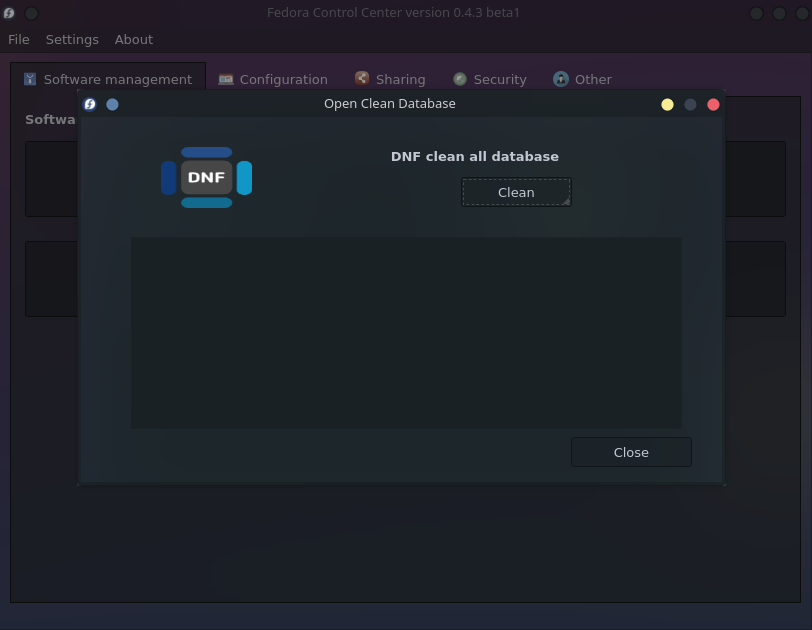Click the Fedora icon in the dialog title bar
812x630 pixels.
90,105
